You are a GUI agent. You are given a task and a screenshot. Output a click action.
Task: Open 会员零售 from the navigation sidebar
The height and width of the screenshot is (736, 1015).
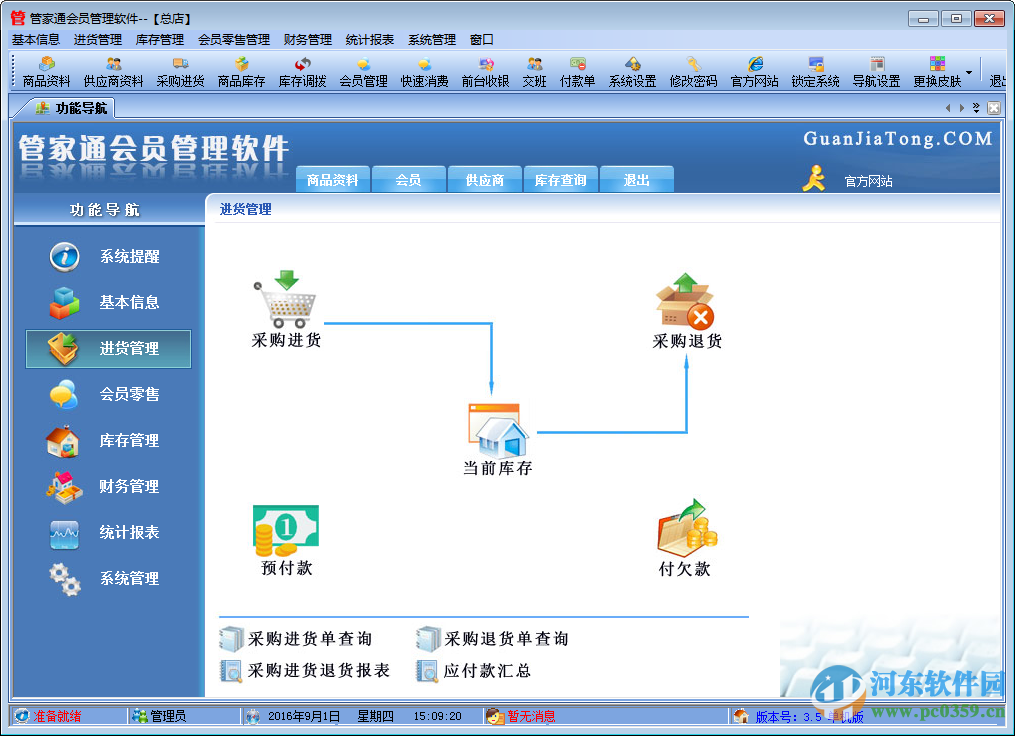tap(107, 394)
